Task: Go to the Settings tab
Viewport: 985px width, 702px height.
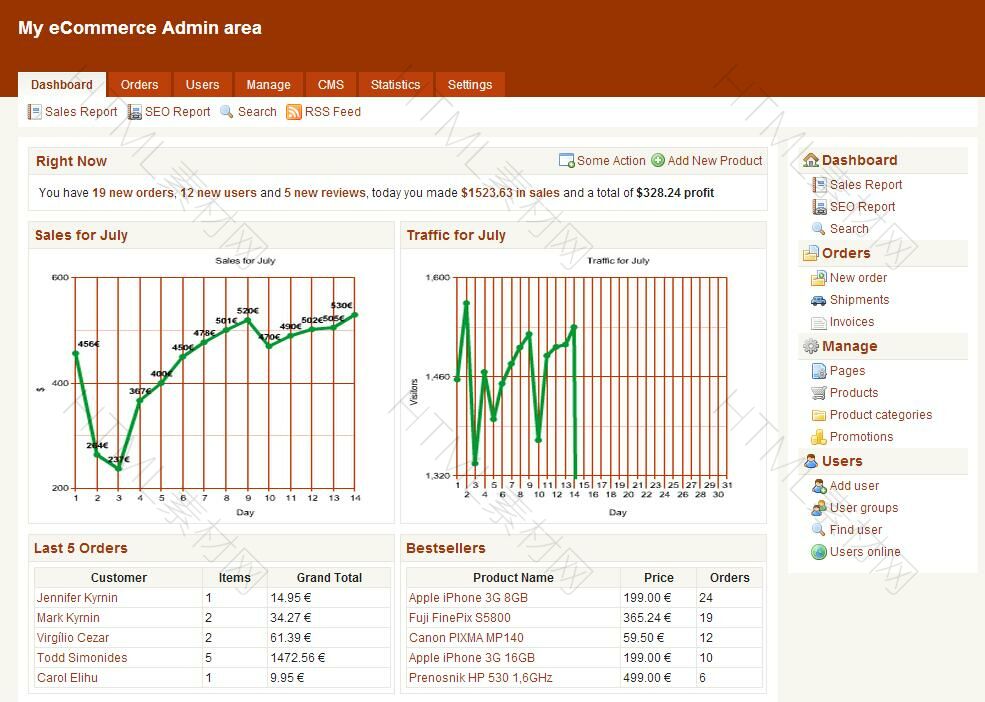Action: [470, 85]
